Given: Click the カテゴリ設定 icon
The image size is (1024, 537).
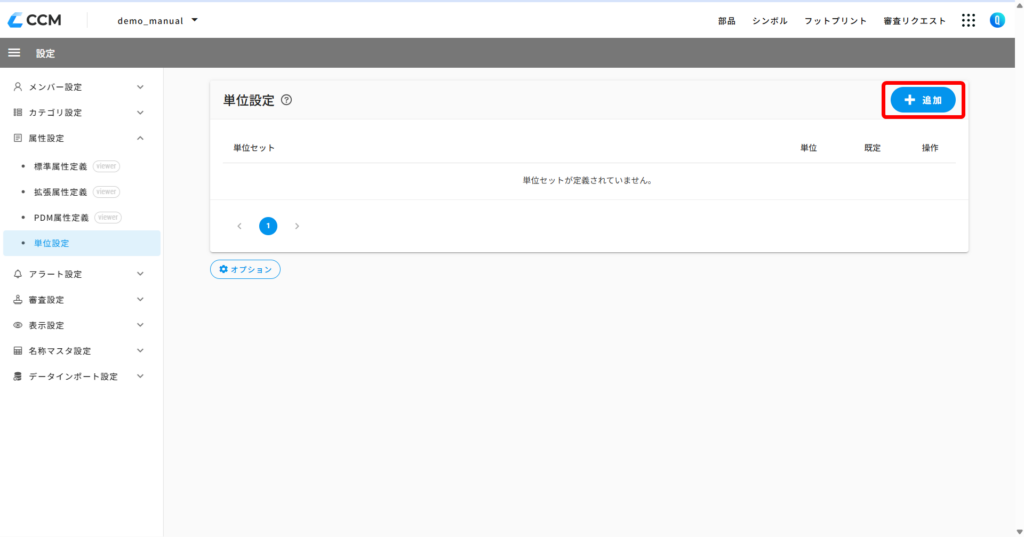Looking at the screenshot, I should [x=18, y=112].
